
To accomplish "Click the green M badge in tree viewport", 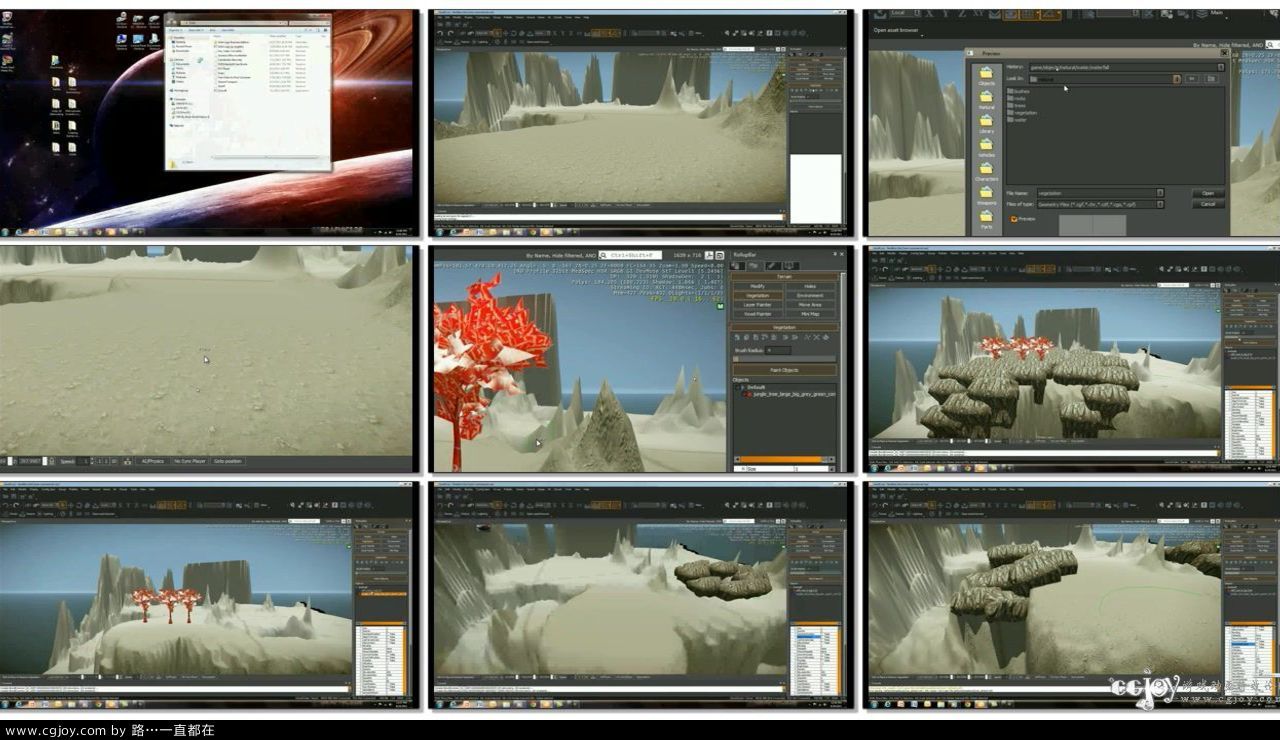I will pyautogui.click(x=720, y=306).
